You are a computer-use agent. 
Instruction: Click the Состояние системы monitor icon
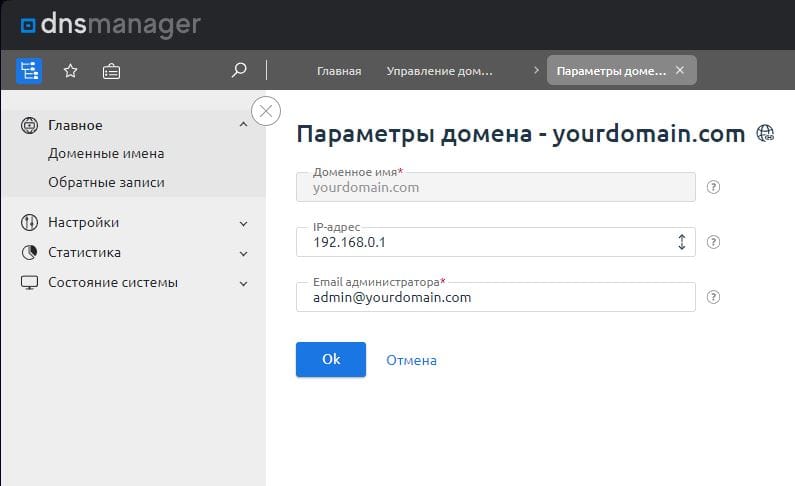[29, 282]
